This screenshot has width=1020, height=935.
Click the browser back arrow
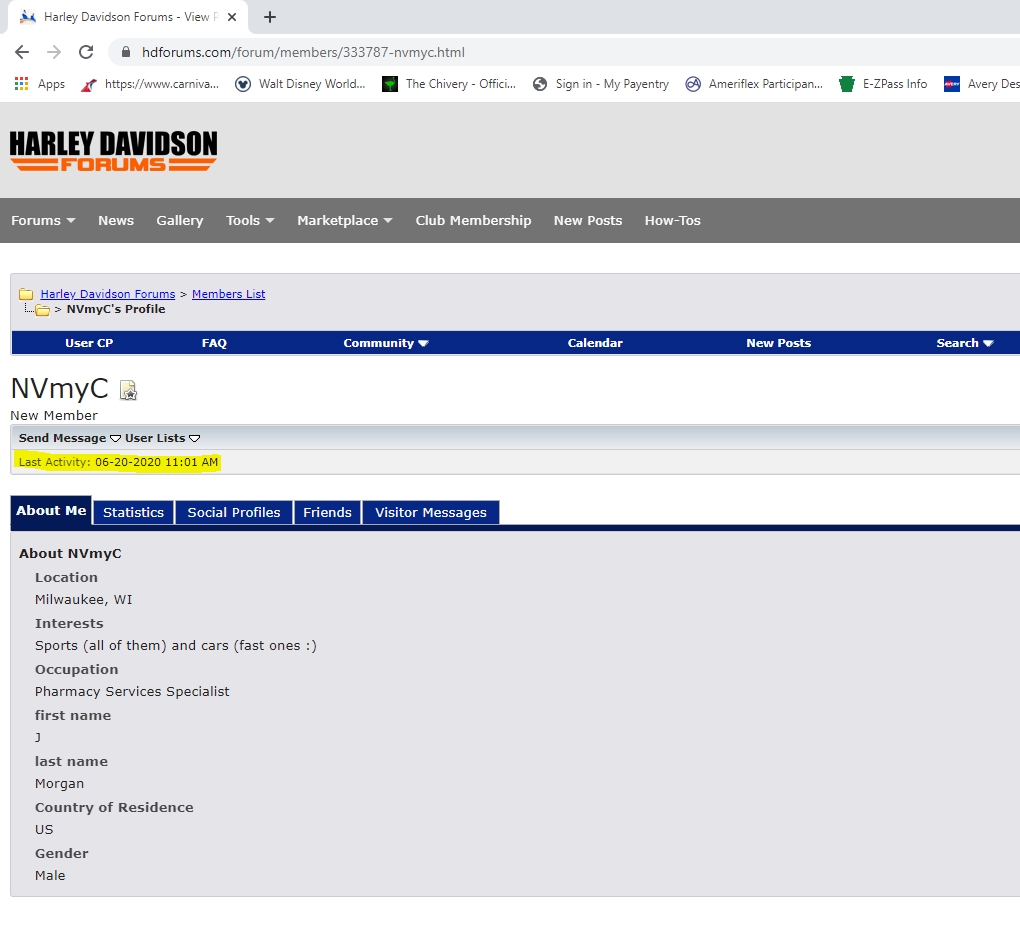tap(22, 52)
